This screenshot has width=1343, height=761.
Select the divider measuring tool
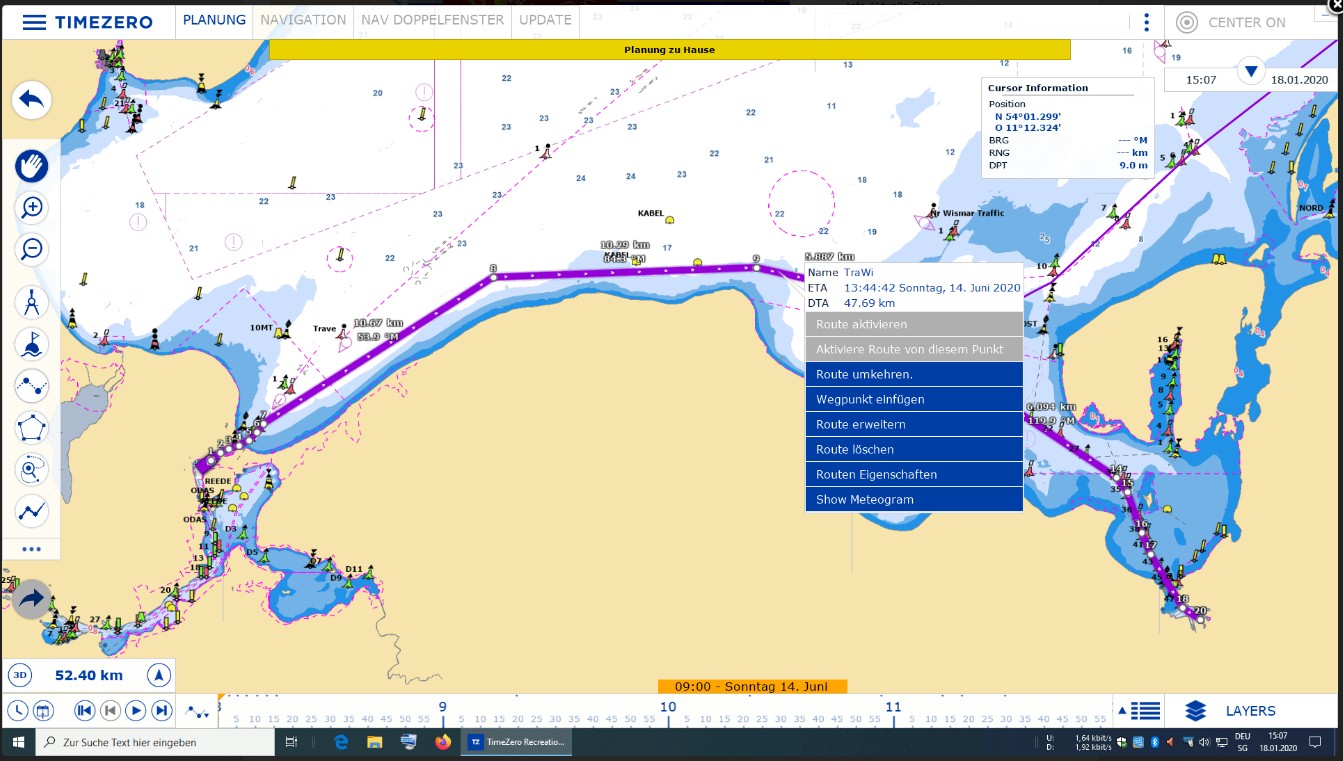(32, 302)
